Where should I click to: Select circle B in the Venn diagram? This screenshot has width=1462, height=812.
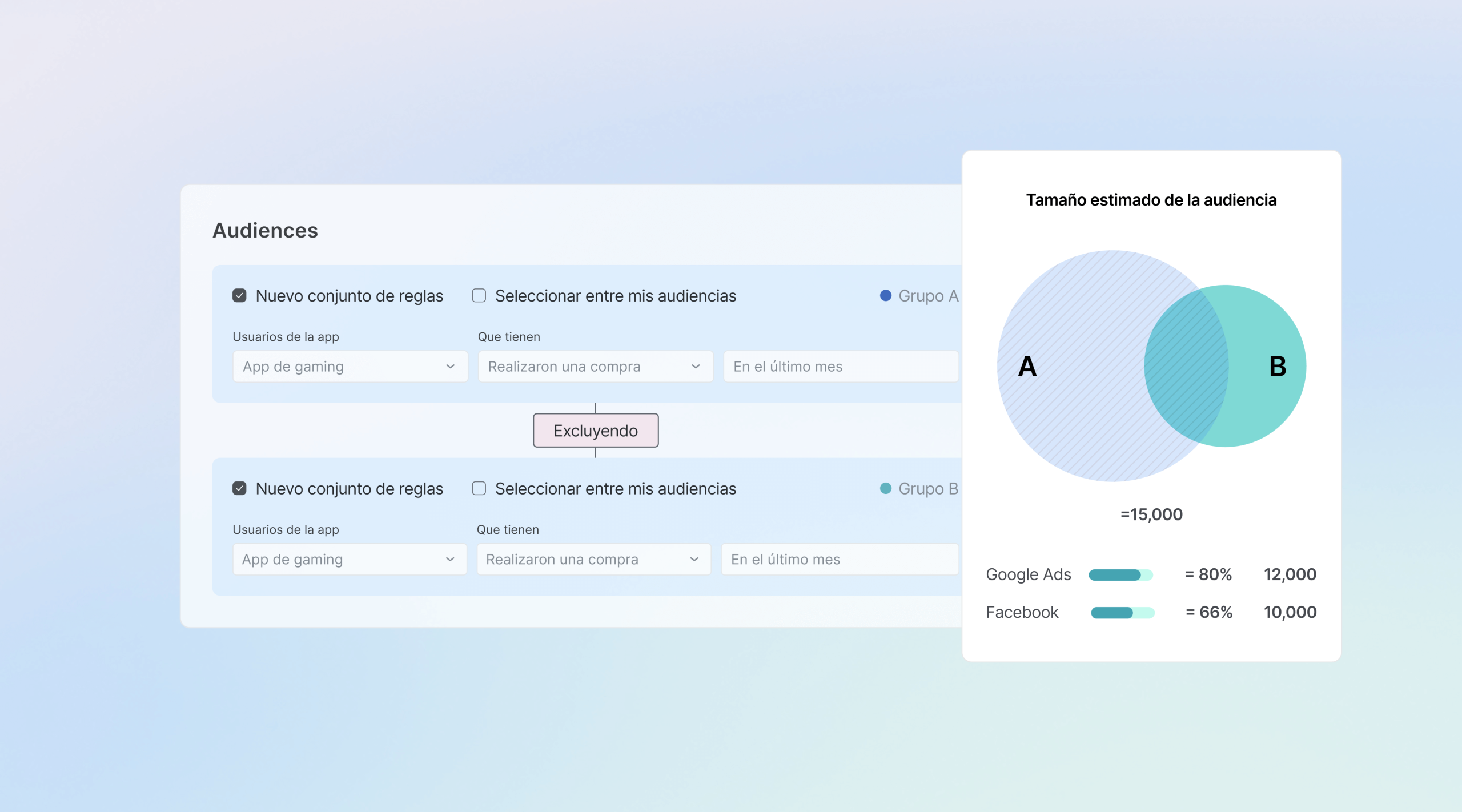click(1279, 365)
